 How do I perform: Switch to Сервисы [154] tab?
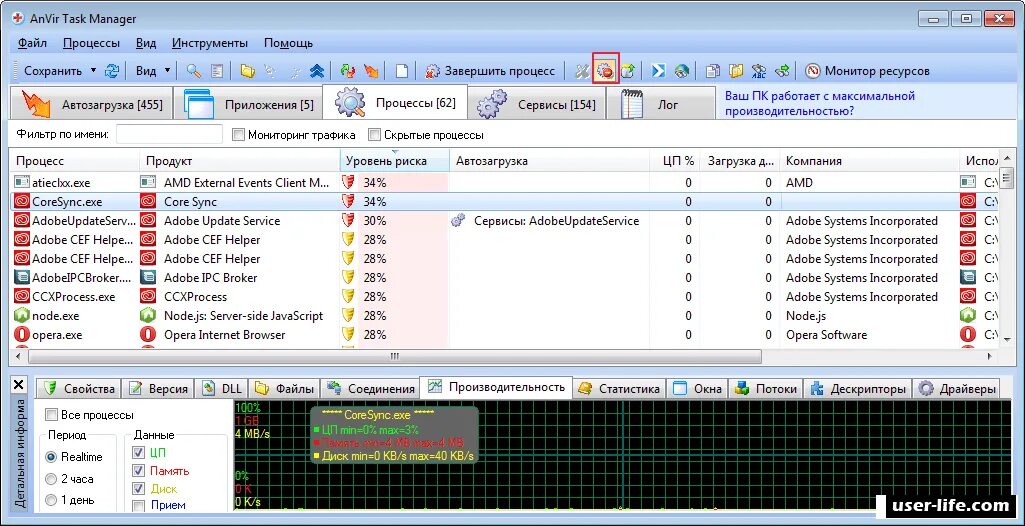536,103
